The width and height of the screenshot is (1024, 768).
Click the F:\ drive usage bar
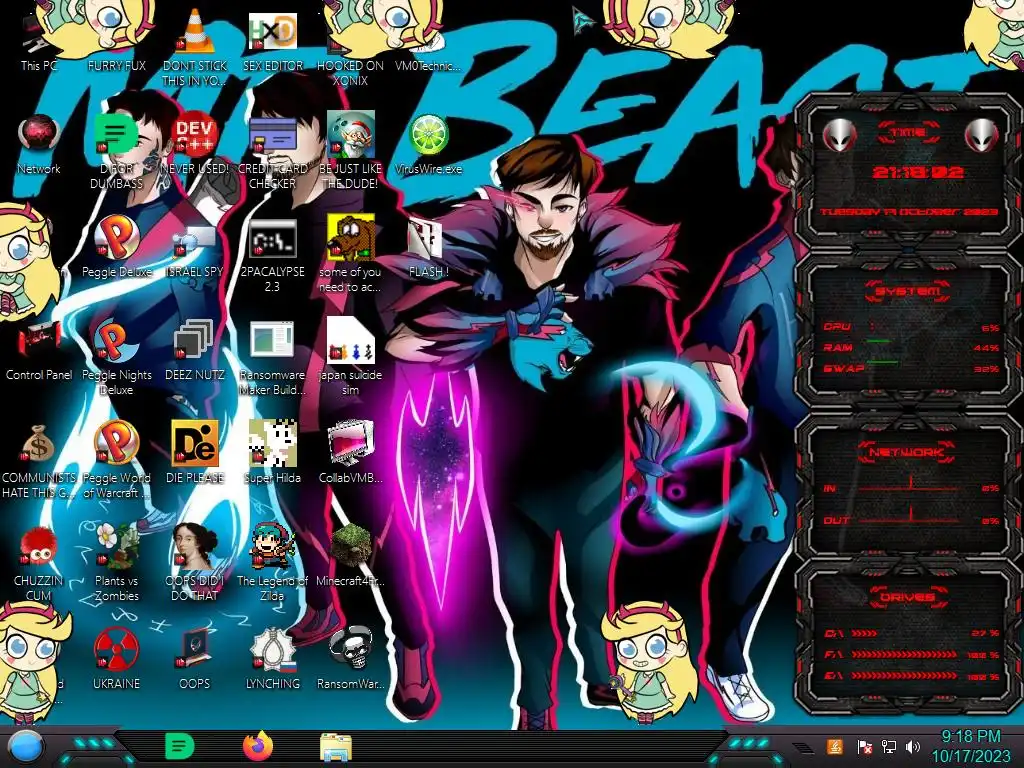click(x=911, y=654)
